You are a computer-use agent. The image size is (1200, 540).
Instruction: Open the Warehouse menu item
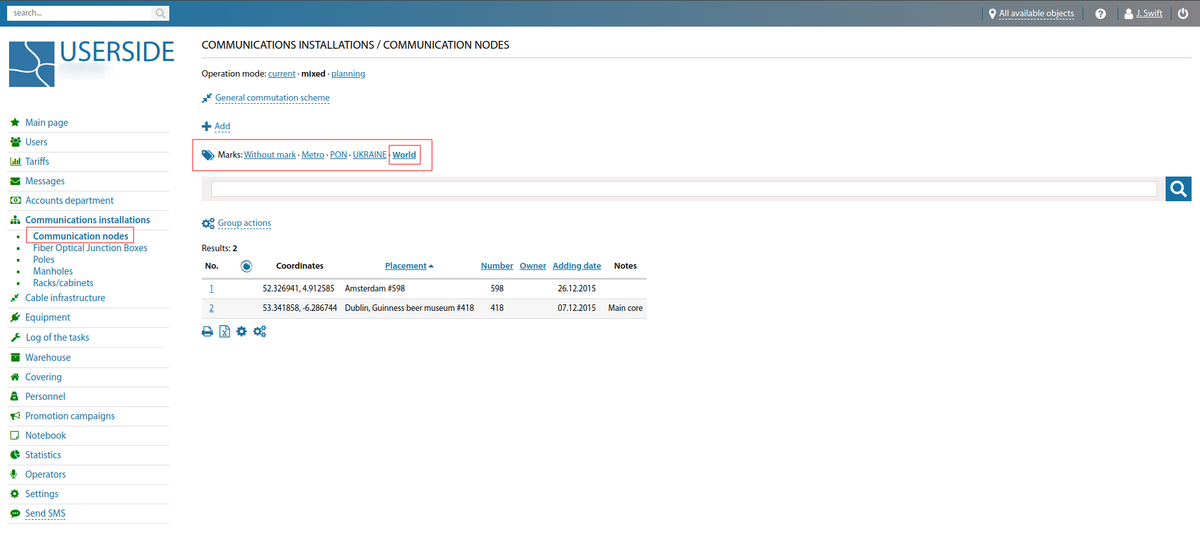48,357
